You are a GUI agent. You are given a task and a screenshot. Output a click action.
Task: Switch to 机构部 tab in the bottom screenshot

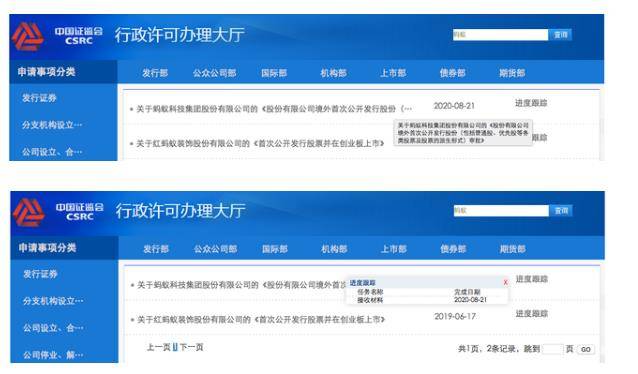coord(334,249)
